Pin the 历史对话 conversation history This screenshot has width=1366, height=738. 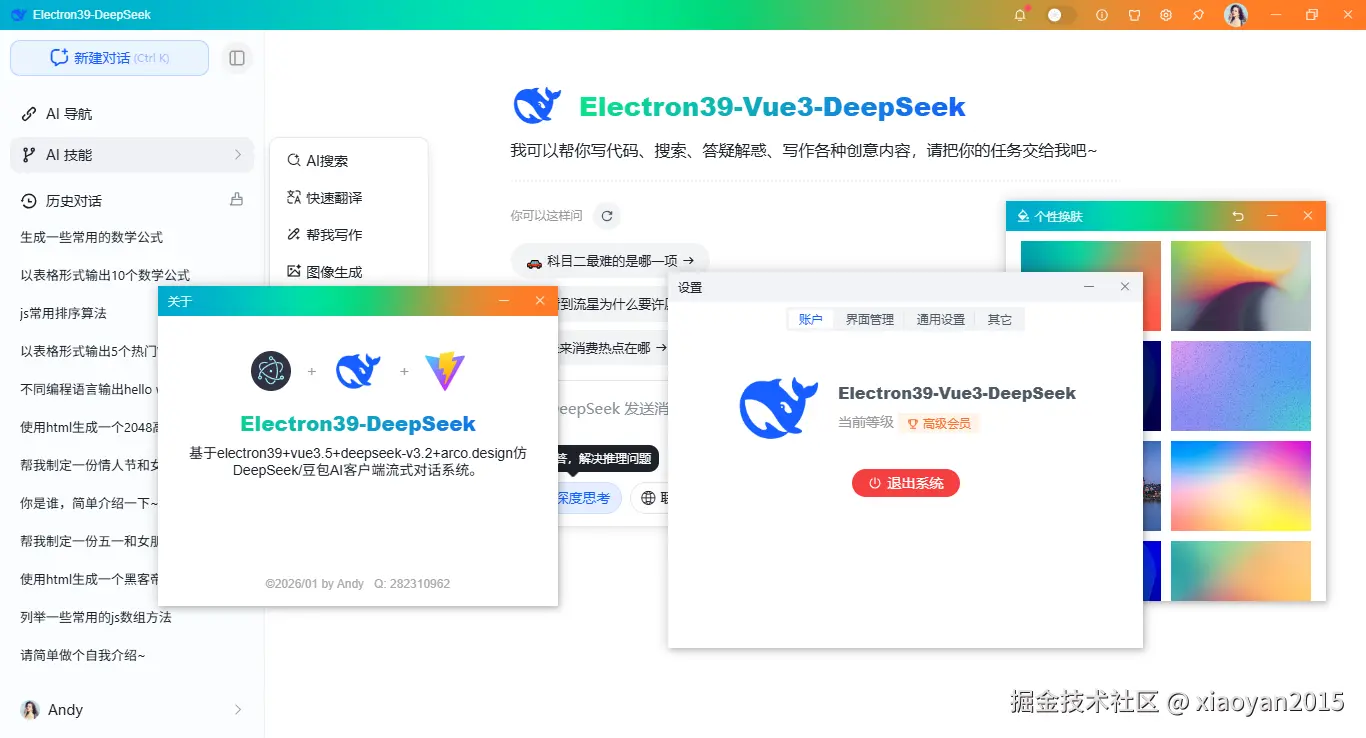click(x=236, y=199)
